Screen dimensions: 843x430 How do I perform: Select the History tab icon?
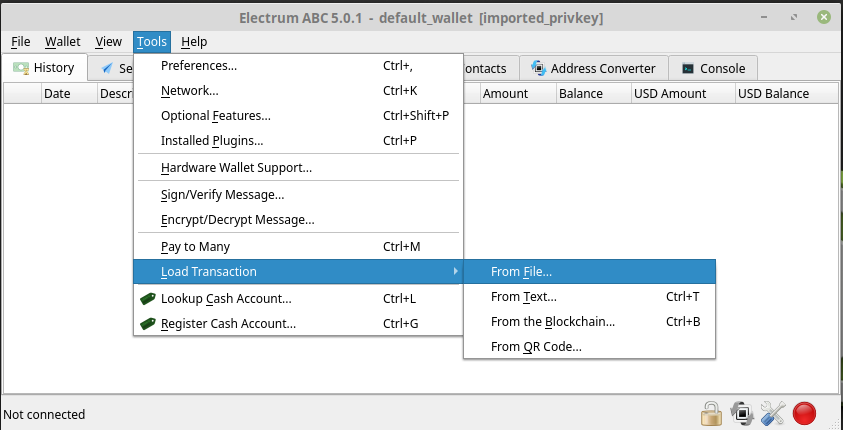pyautogui.click(x=21, y=68)
